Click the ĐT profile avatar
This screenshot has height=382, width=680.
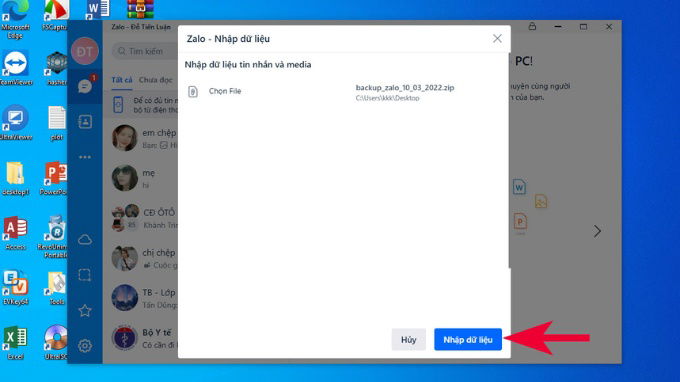click(85, 51)
